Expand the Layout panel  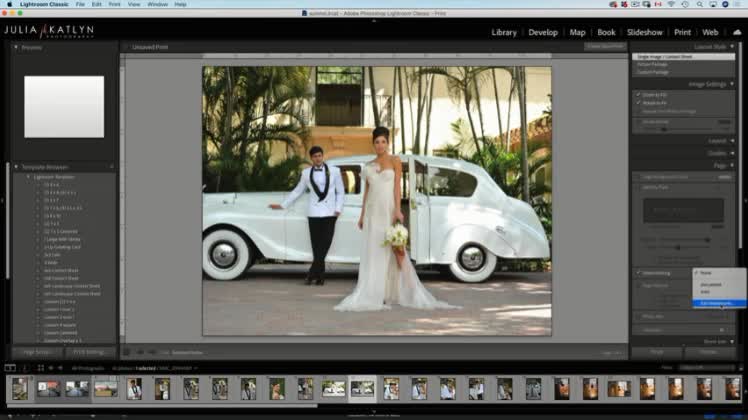tap(732, 141)
